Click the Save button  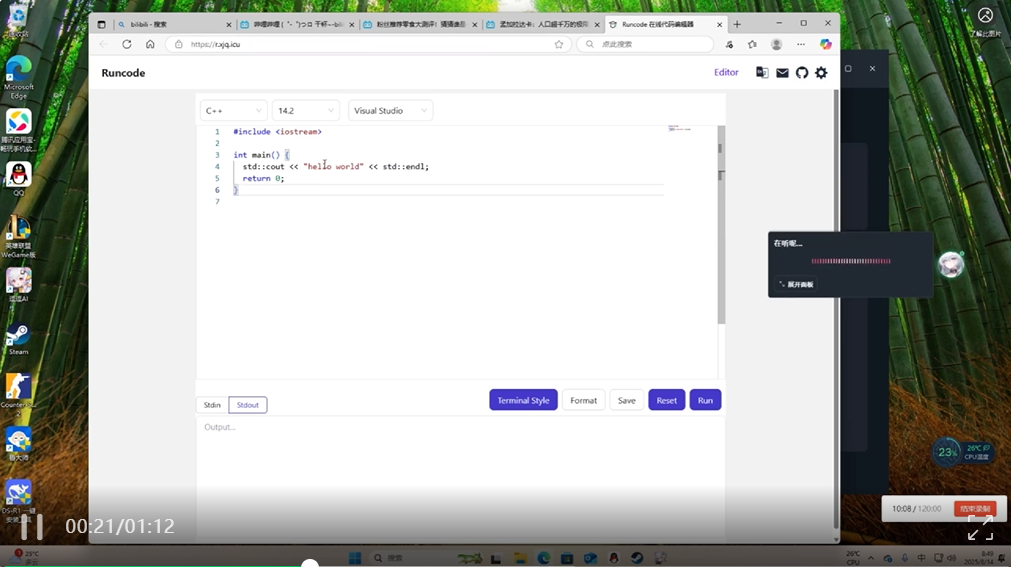tap(627, 401)
